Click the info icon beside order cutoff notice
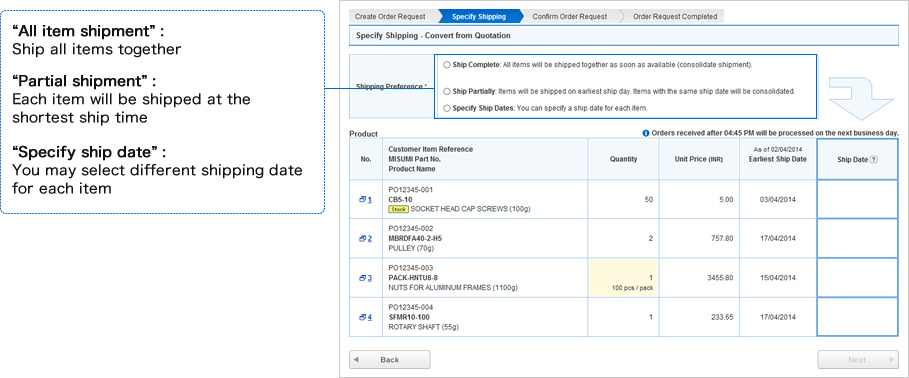Image resolution: width=909 pixels, height=378 pixels. point(646,133)
